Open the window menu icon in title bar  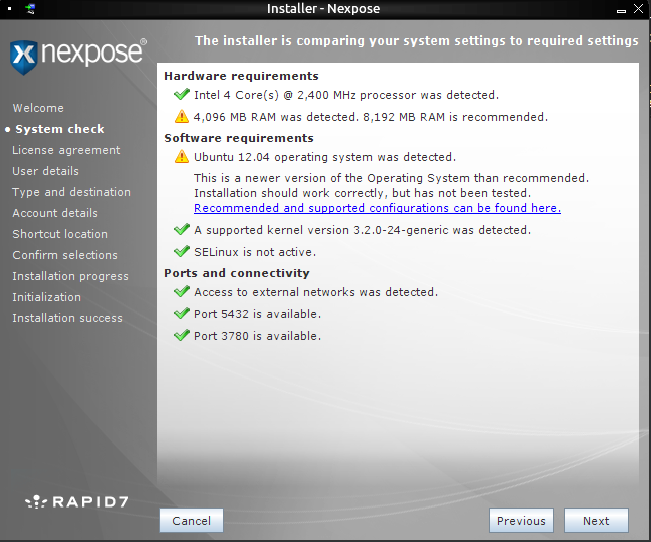coord(9,8)
